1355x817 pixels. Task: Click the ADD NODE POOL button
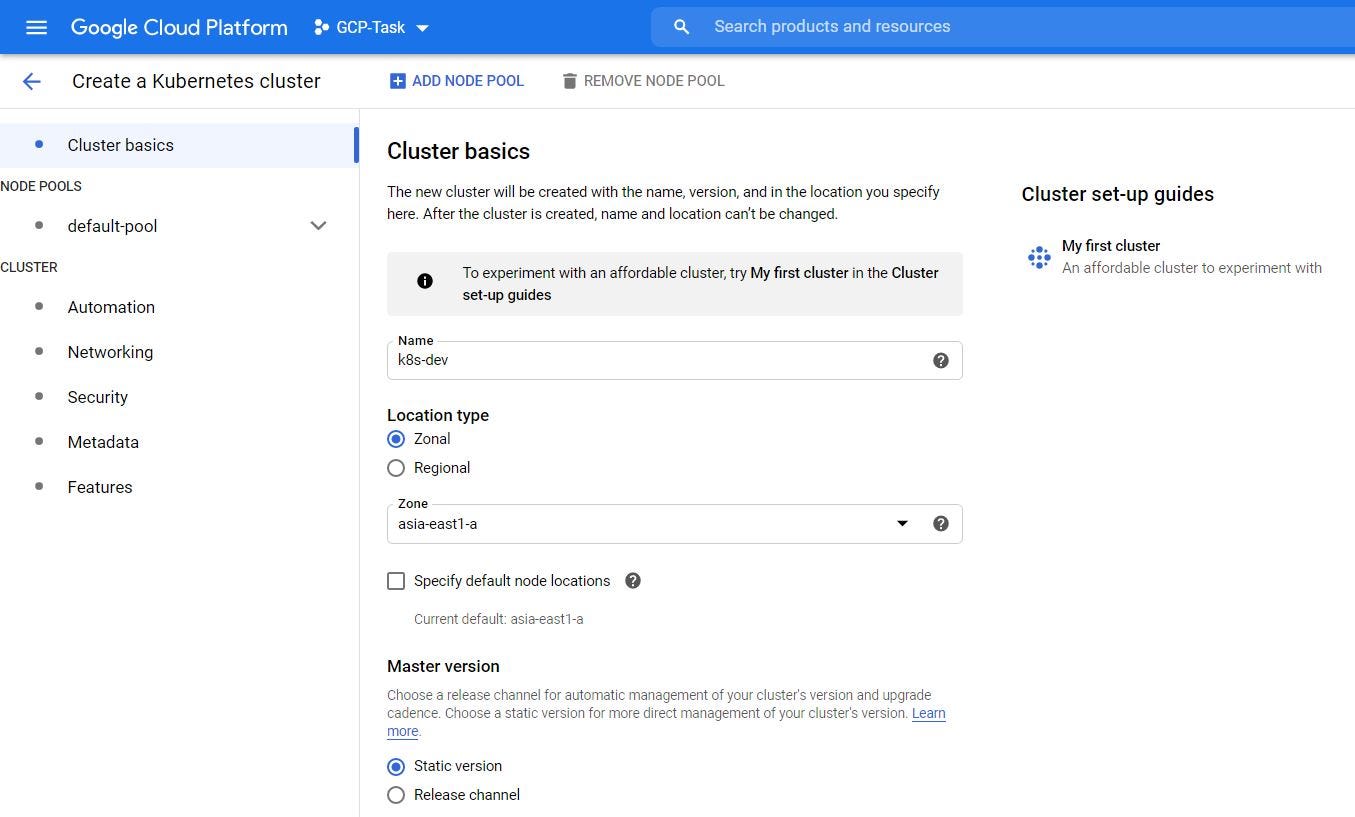[456, 81]
